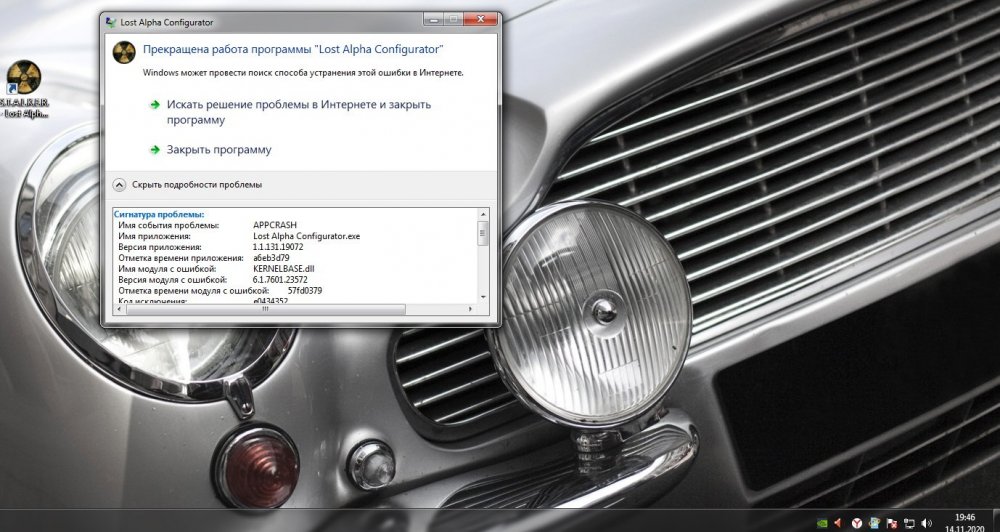The width and height of the screenshot is (1000, 532).
Task: Collapse details via 'Скрыть подробности проблемы' chevron
Action: point(119,185)
